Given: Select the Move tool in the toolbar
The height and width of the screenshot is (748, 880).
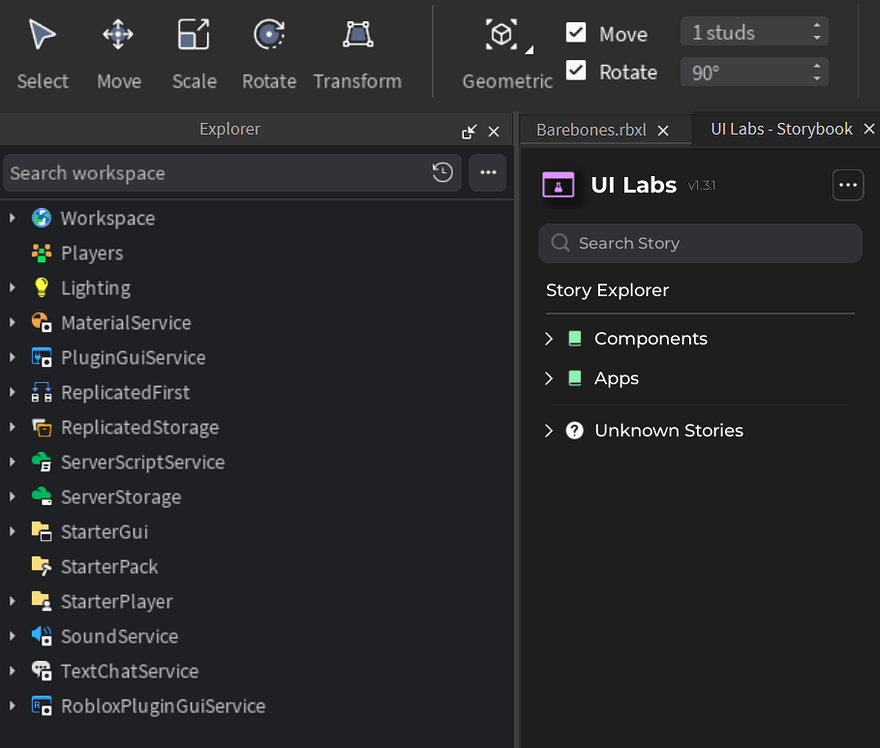Looking at the screenshot, I should [118, 50].
